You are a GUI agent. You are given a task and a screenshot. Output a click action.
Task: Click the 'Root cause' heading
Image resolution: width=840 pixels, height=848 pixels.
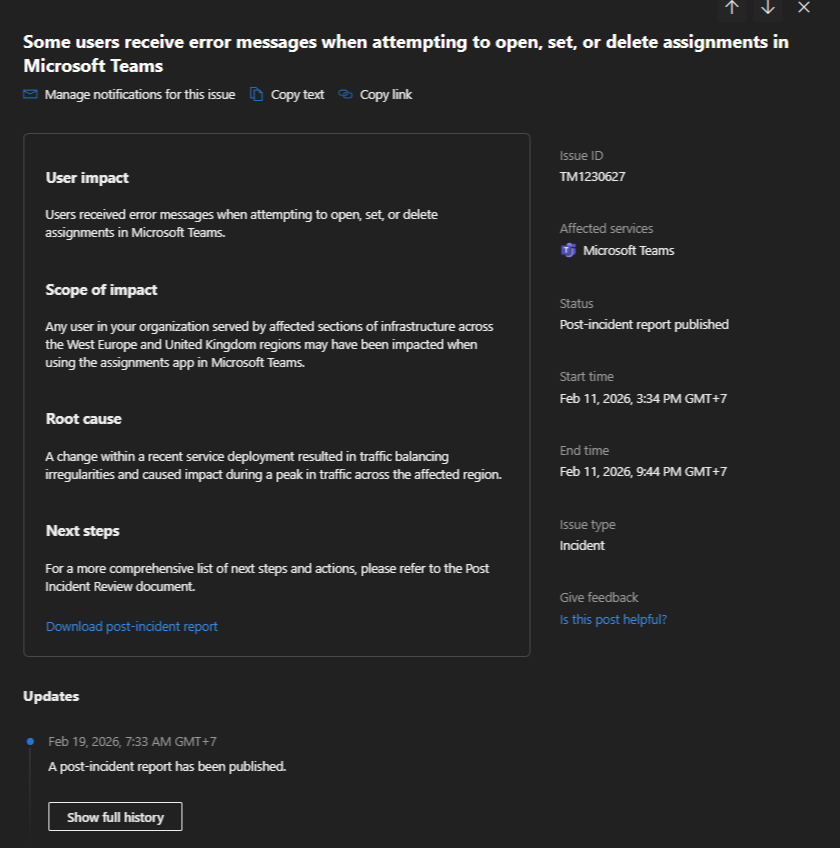point(83,419)
